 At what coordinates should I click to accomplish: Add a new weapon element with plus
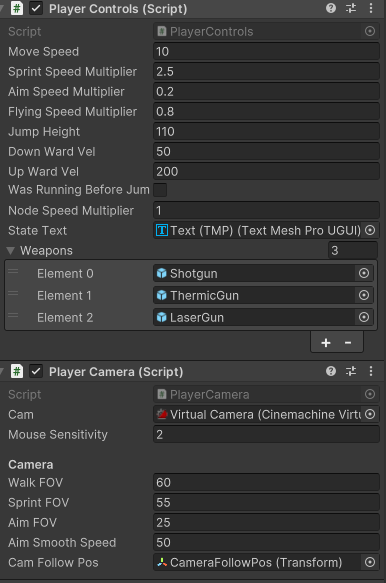pos(326,342)
